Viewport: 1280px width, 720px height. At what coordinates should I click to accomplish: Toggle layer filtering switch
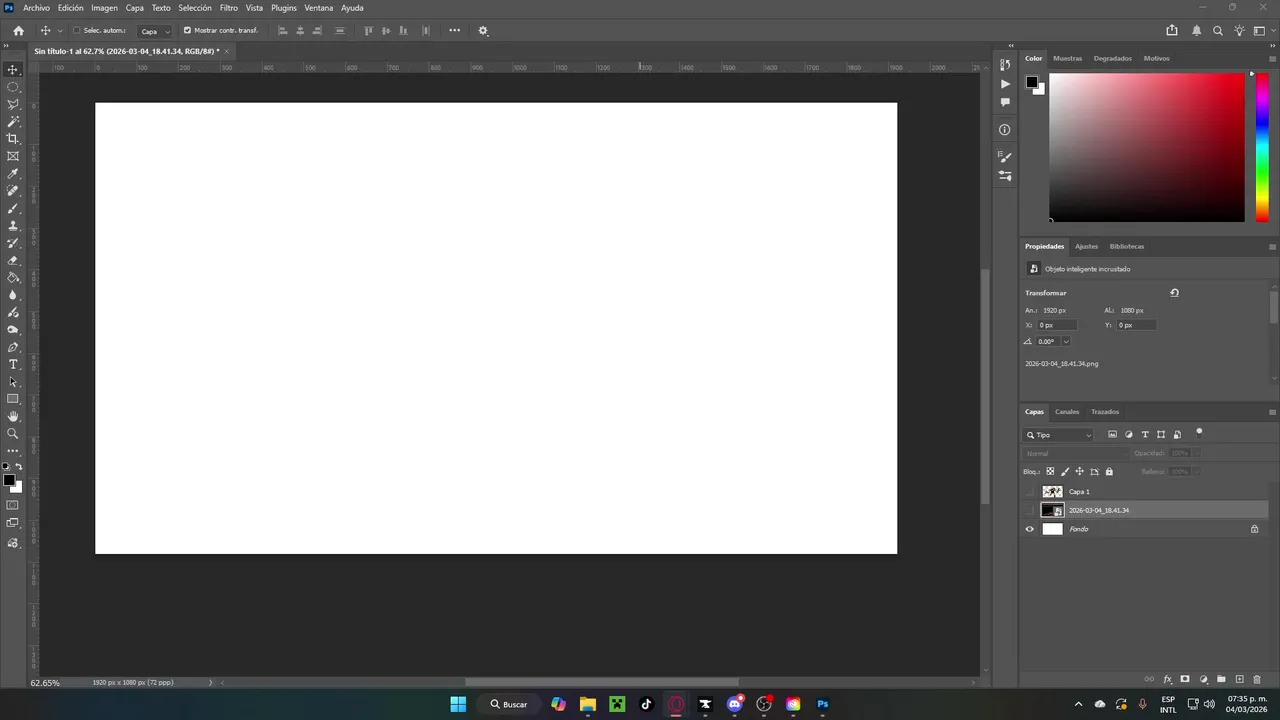pyautogui.click(x=1199, y=433)
